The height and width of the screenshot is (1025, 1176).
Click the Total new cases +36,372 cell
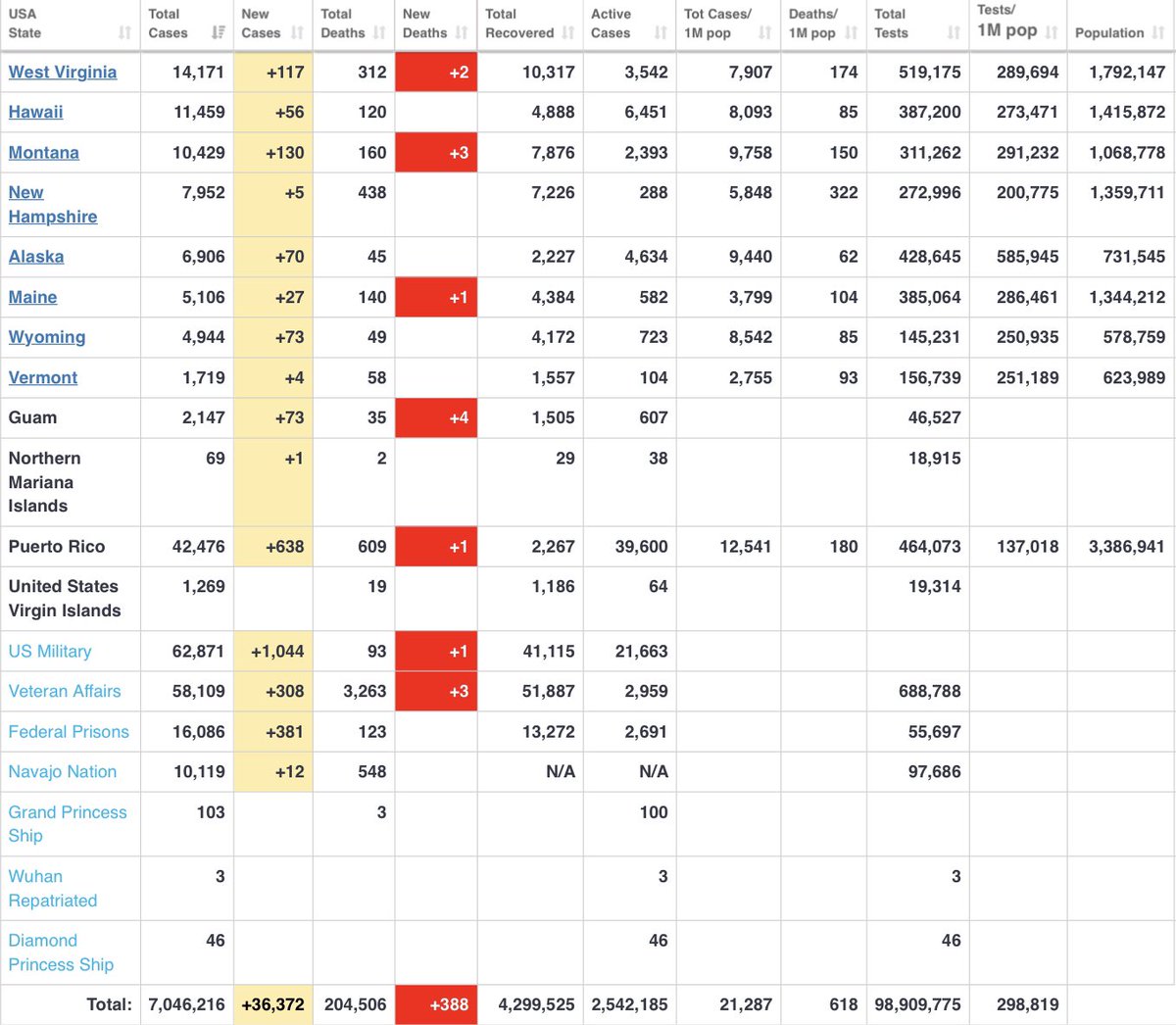(273, 1004)
